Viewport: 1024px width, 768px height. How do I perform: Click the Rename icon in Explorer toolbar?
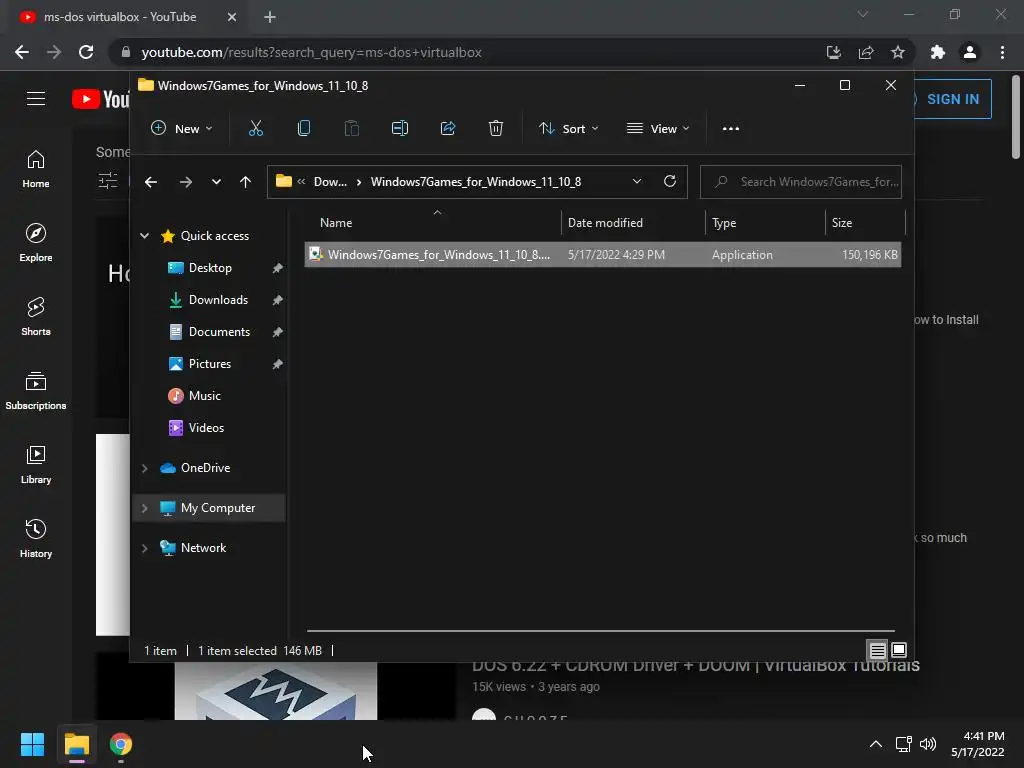click(400, 129)
